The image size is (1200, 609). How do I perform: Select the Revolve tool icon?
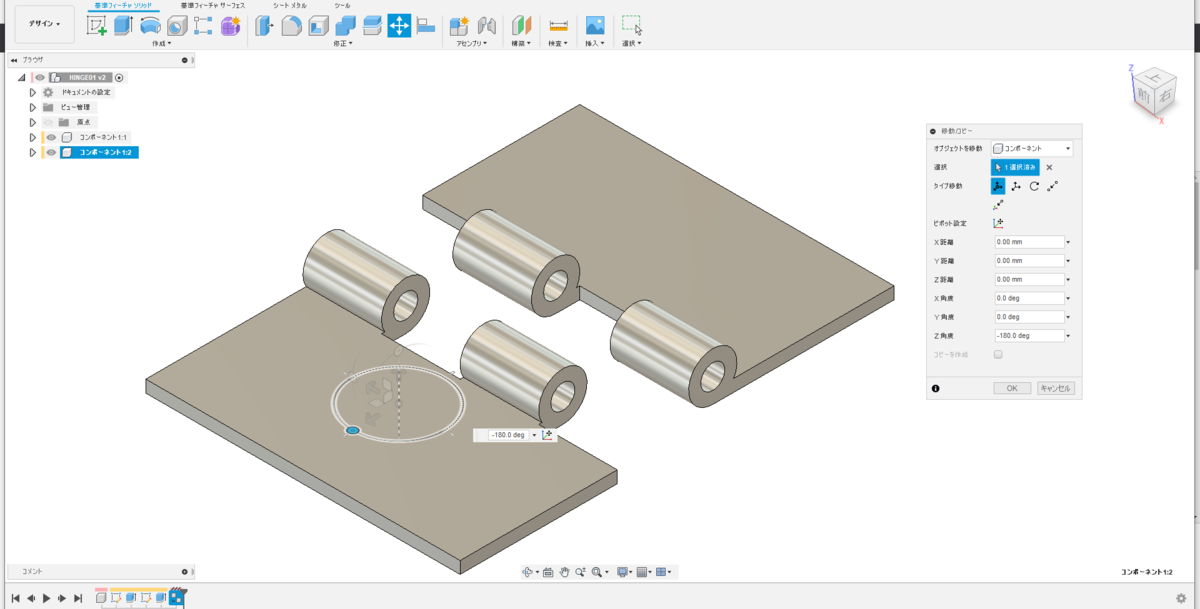150,26
